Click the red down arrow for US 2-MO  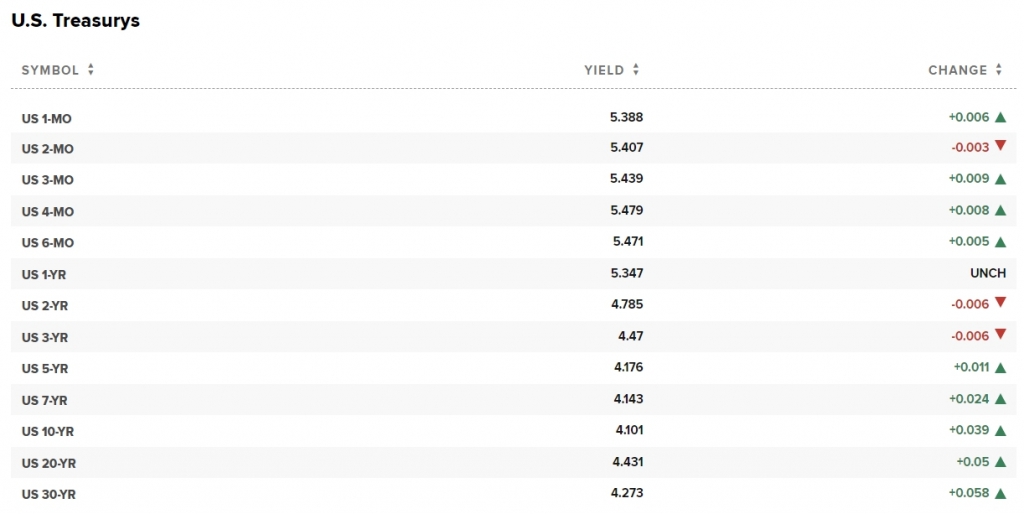click(1000, 146)
